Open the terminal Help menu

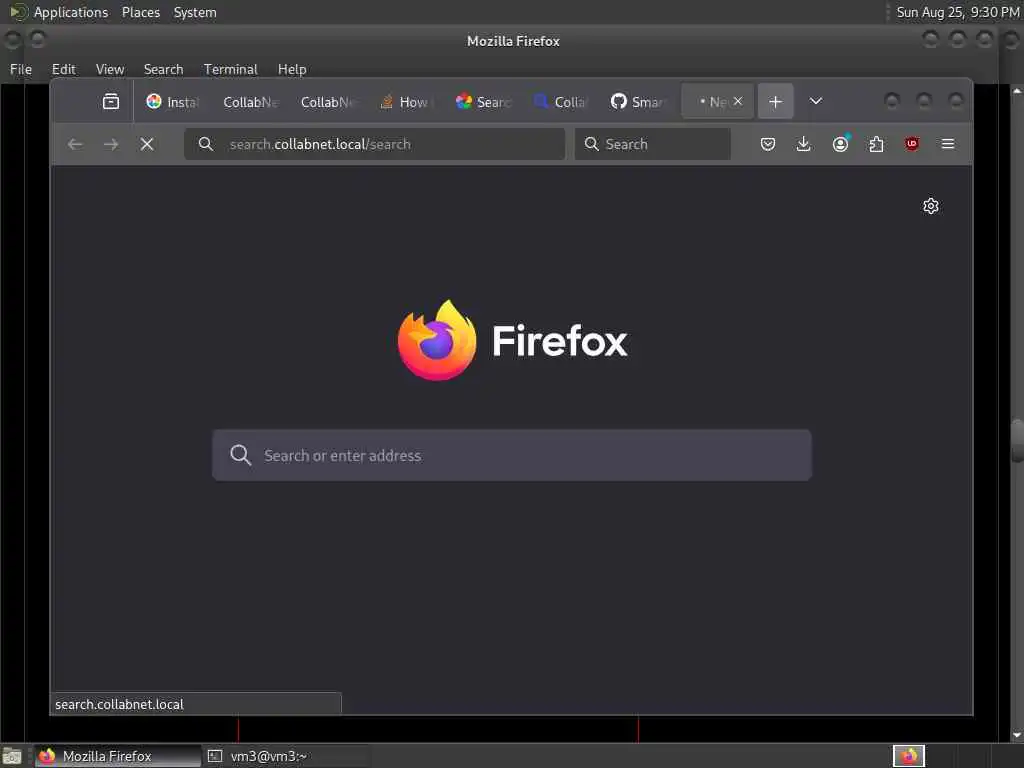pyautogui.click(x=292, y=69)
